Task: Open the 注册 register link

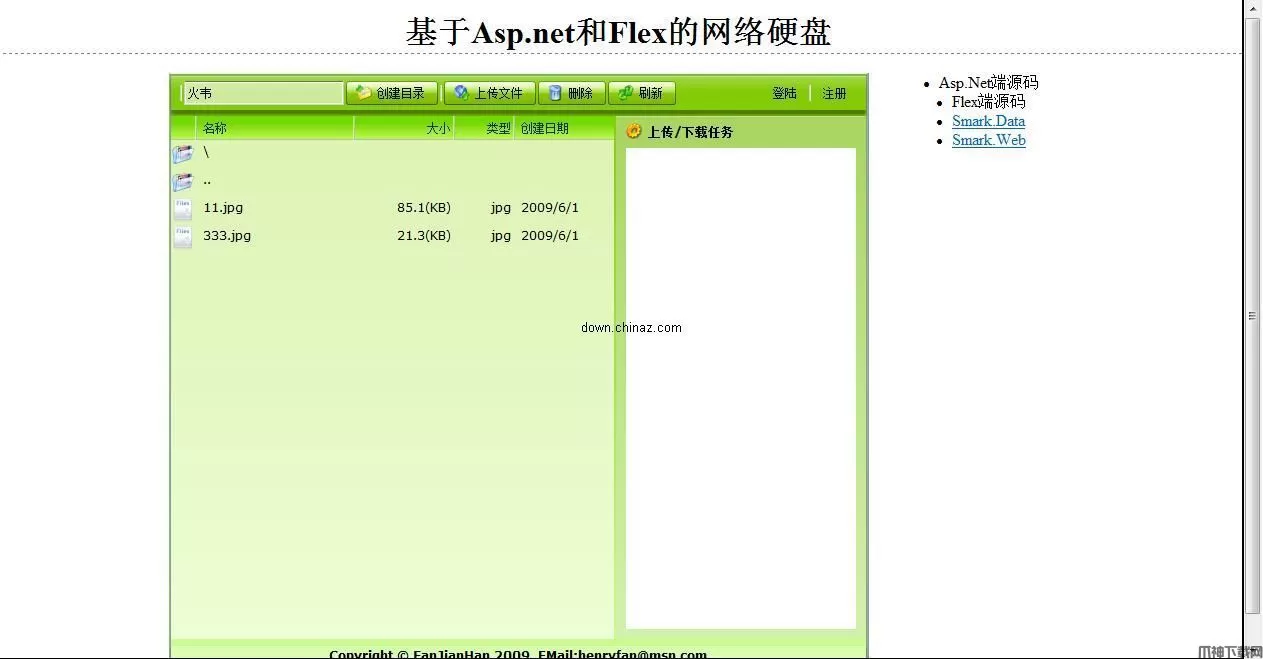Action: point(834,93)
